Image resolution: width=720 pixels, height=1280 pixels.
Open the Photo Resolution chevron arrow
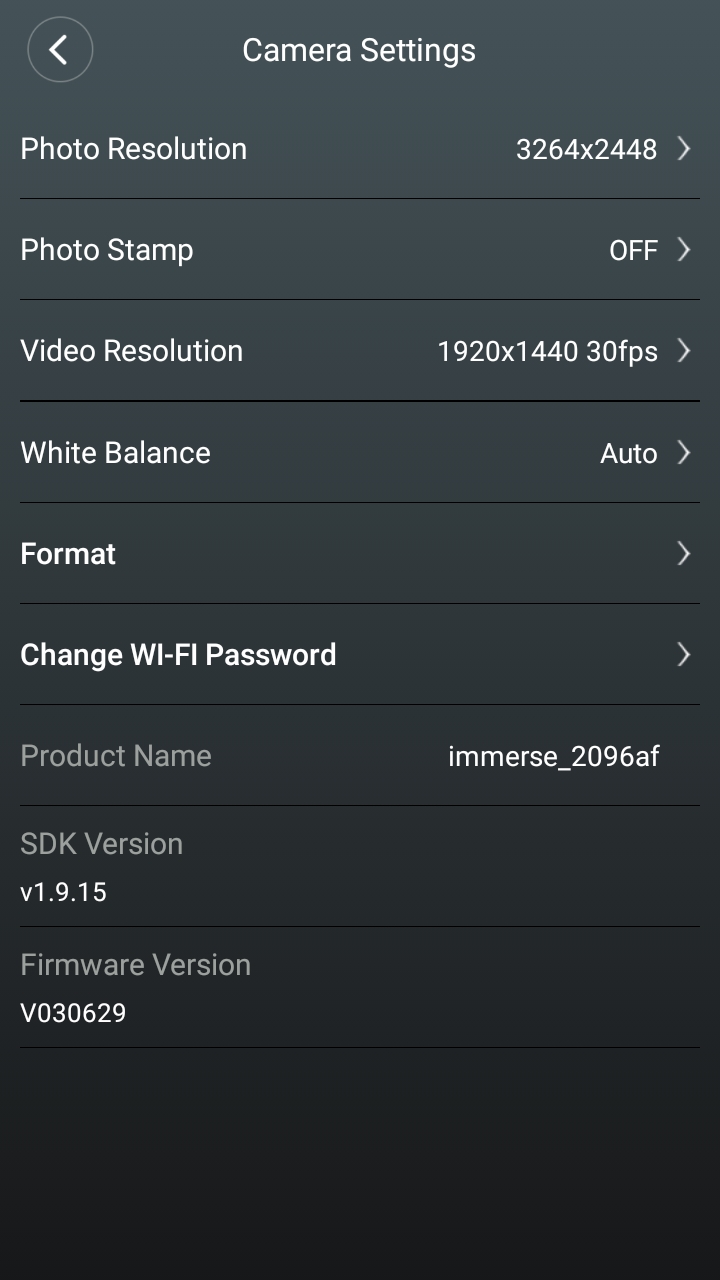[x=684, y=149]
